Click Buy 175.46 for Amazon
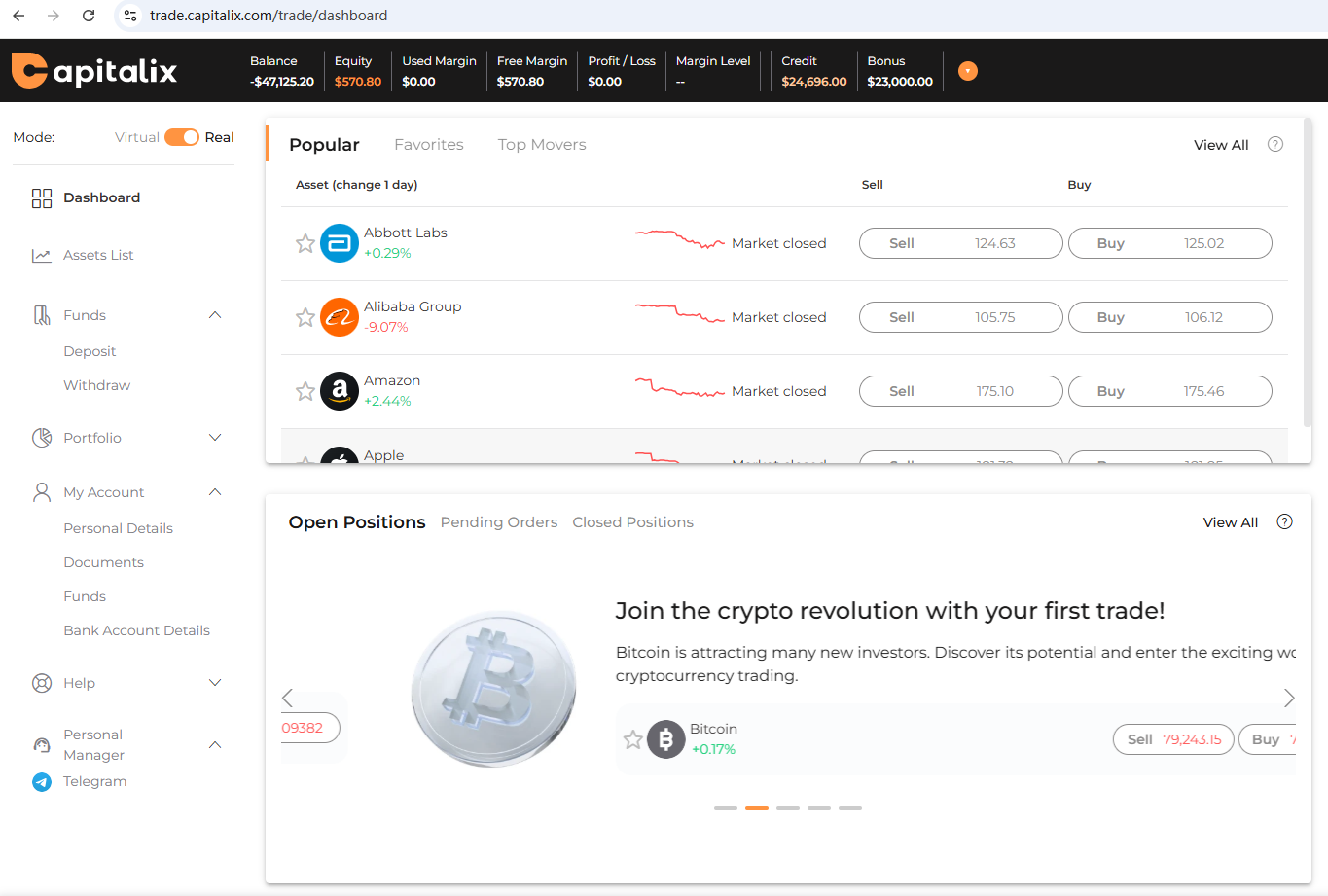The height and width of the screenshot is (896, 1328). pyautogui.click(x=1170, y=391)
